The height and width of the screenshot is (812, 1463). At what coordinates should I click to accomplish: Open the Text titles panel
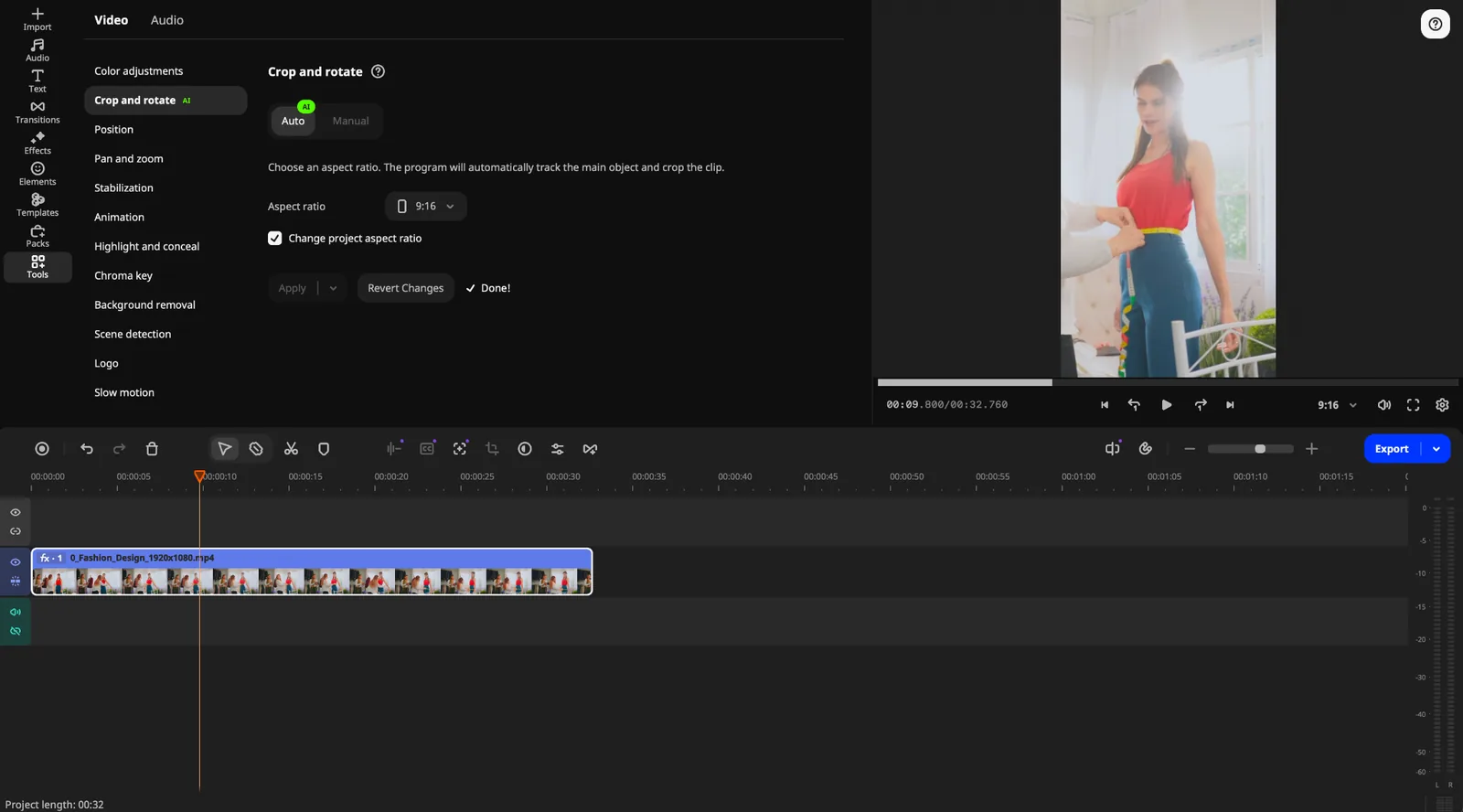(37, 81)
